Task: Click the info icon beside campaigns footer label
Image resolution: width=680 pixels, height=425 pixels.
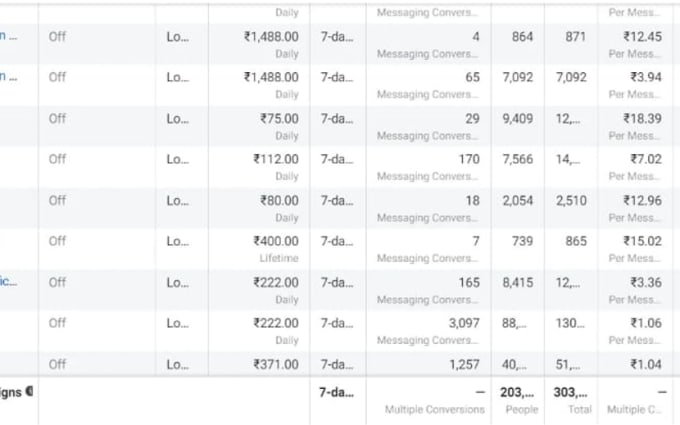Action: 29,391
